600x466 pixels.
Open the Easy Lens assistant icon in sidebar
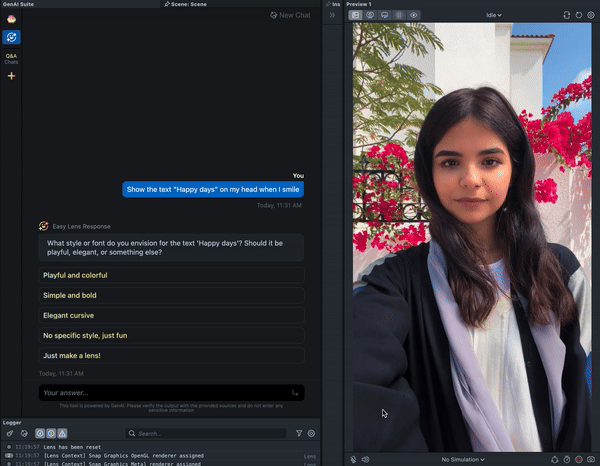tap(12, 36)
